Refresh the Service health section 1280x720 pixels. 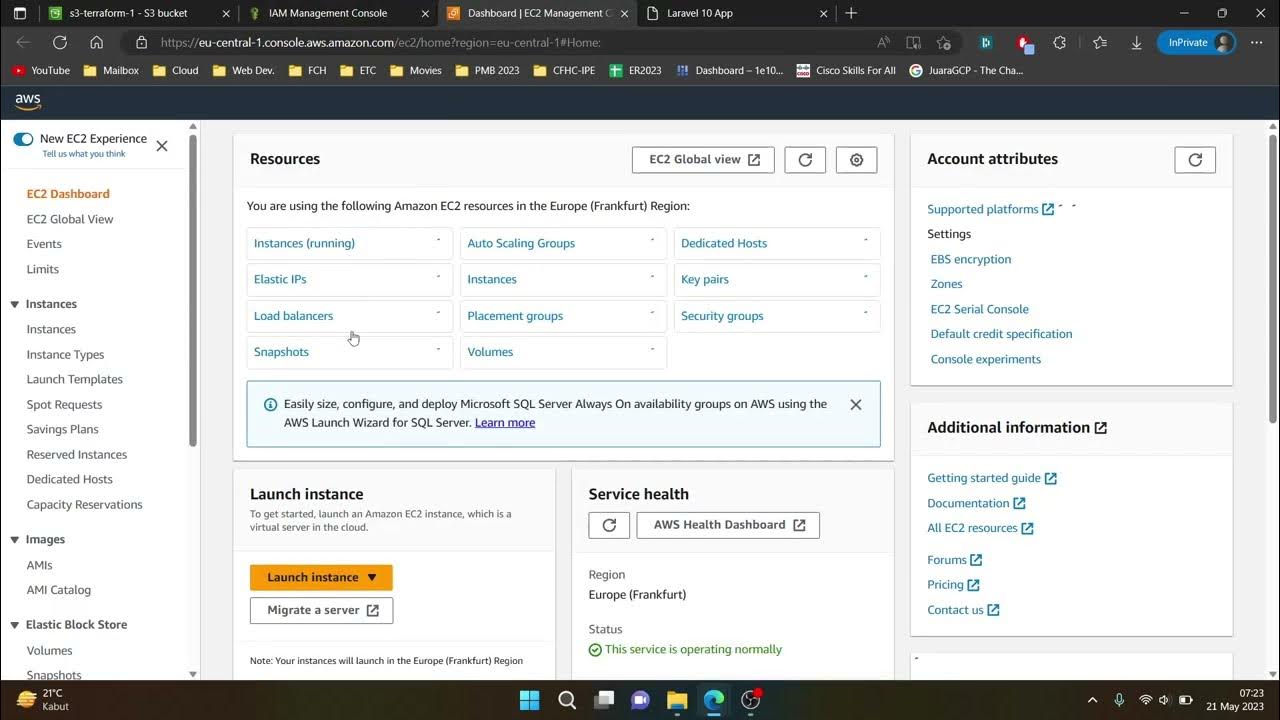[609, 525]
